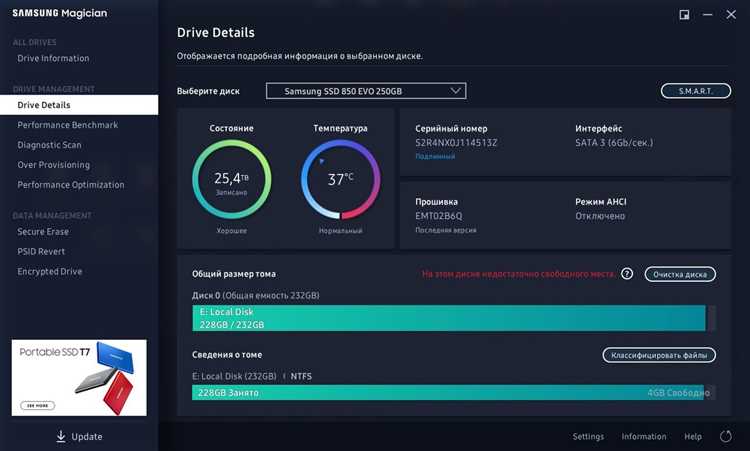
Task: Open the help question-mark icon near disk warning
Action: click(x=627, y=274)
